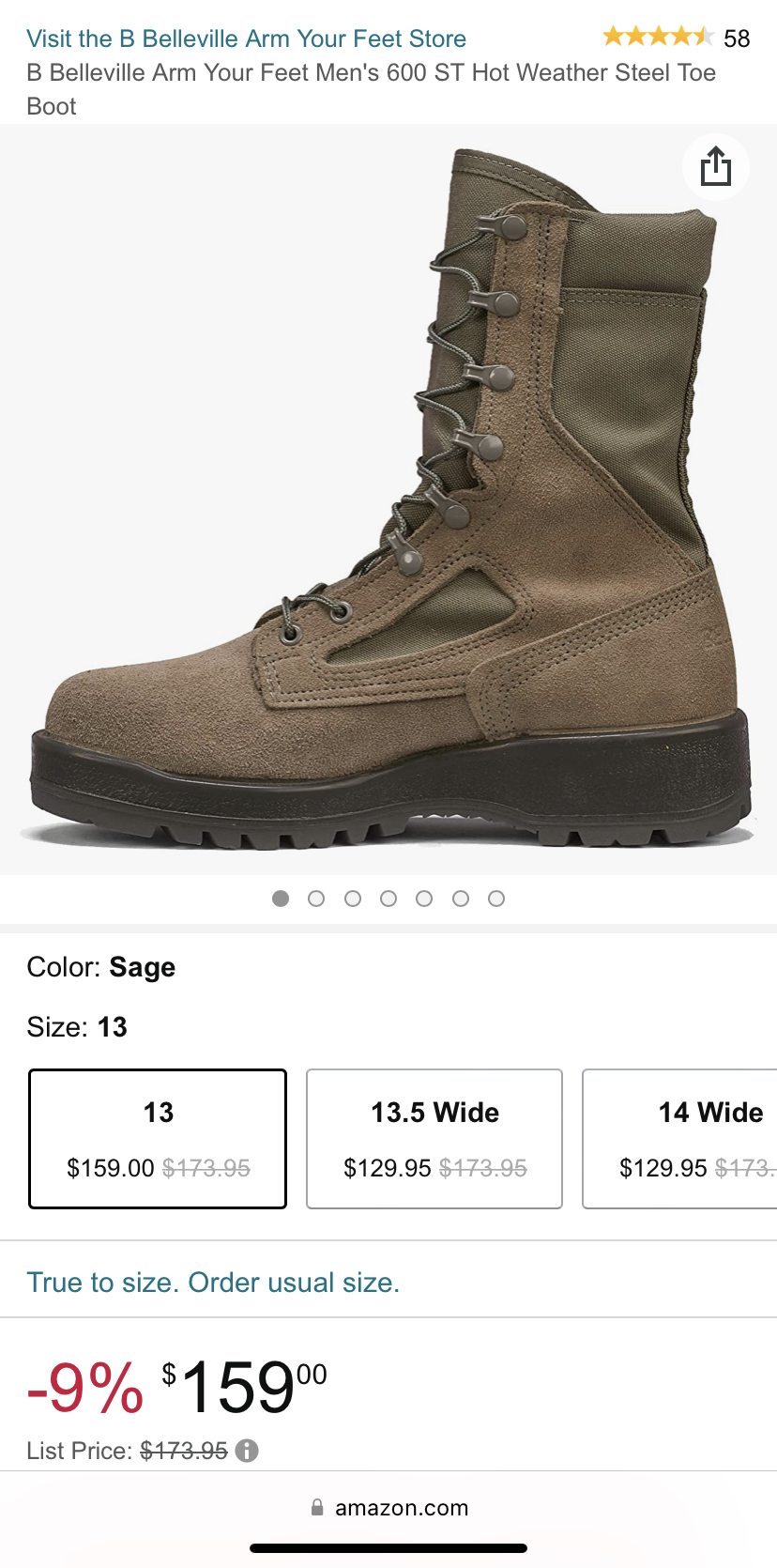
Task: Tap the lock icon beside amazon.com
Action: [317, 1508]
